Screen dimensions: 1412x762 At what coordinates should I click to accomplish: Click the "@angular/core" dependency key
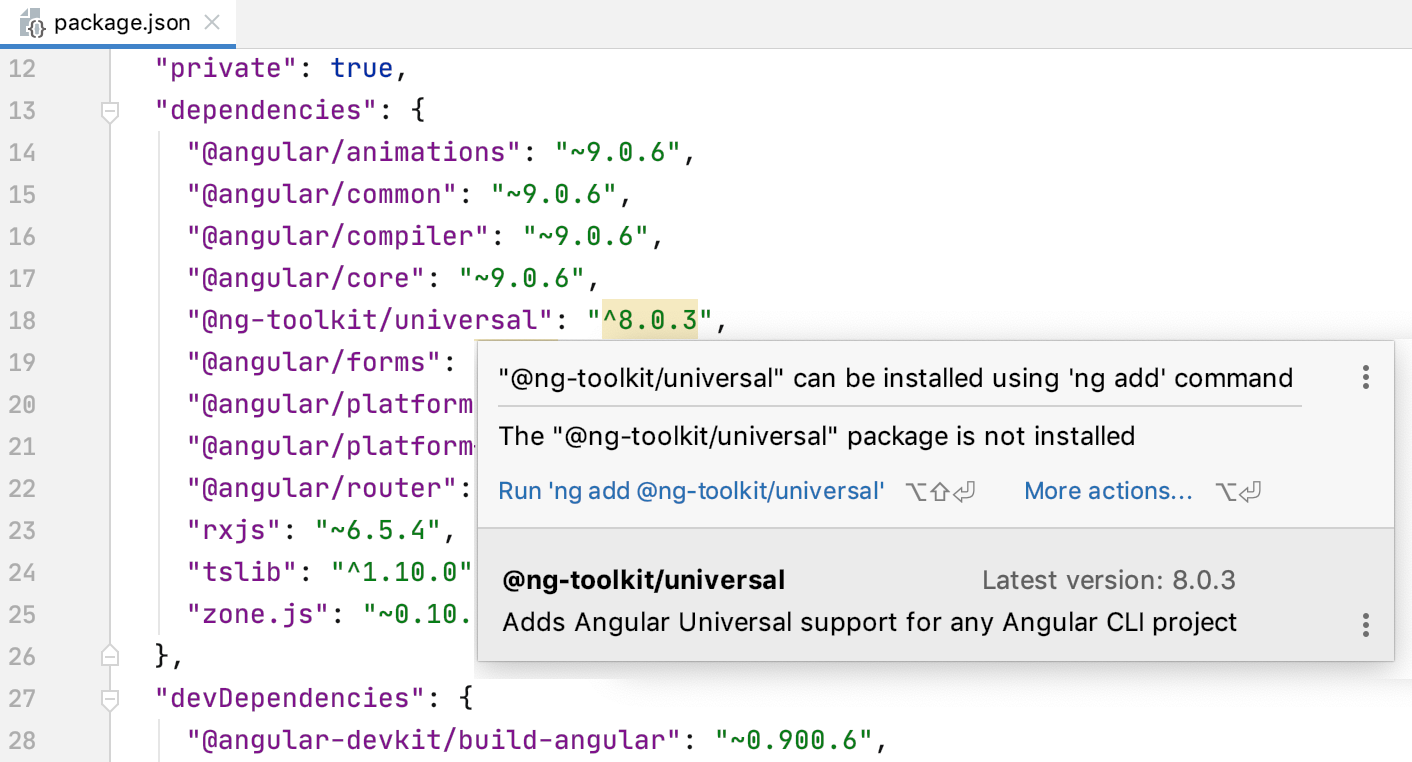tap(305, 278)
